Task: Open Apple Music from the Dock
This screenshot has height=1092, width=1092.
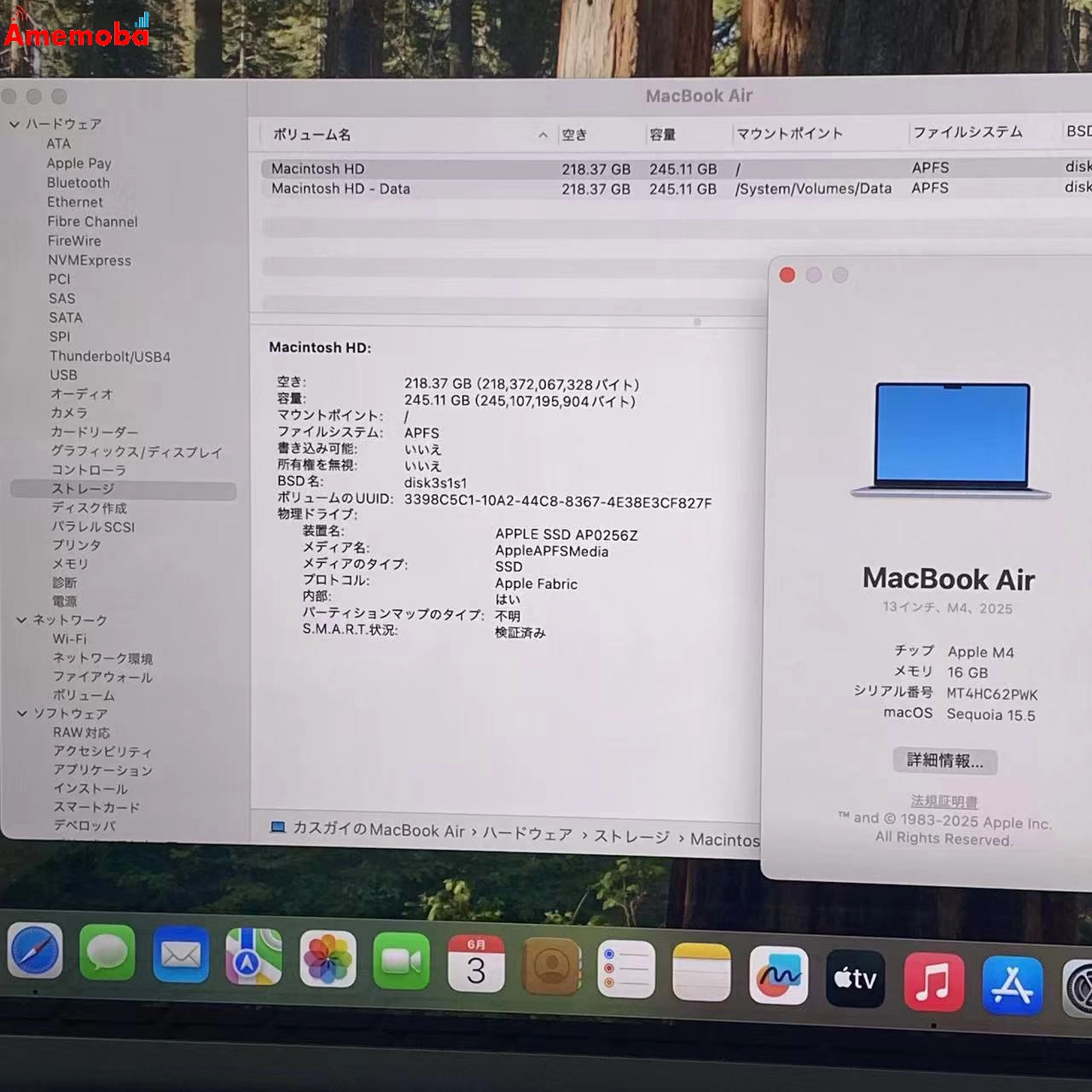Action: [935, 979]
